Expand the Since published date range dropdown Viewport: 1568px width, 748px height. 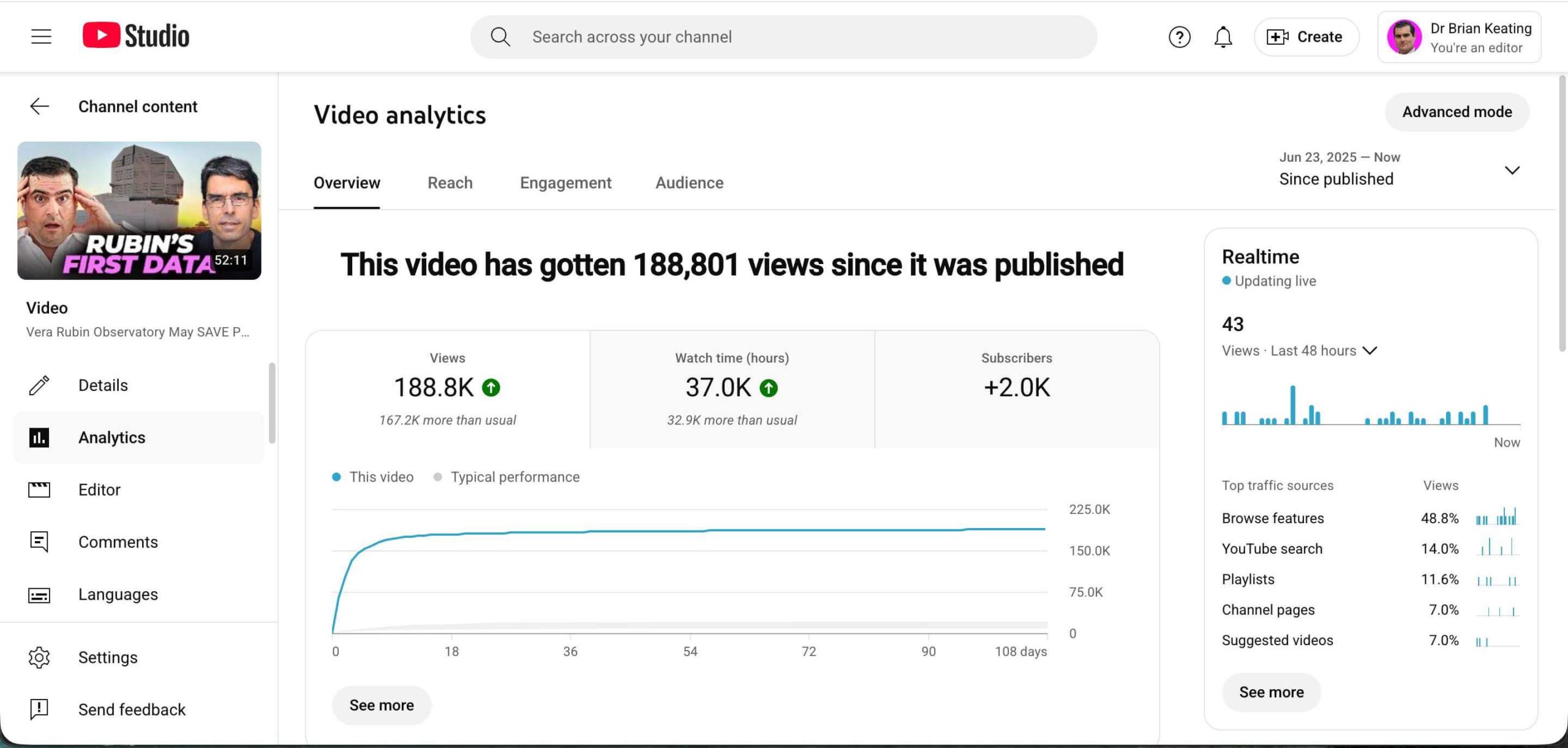[1512, 170]
